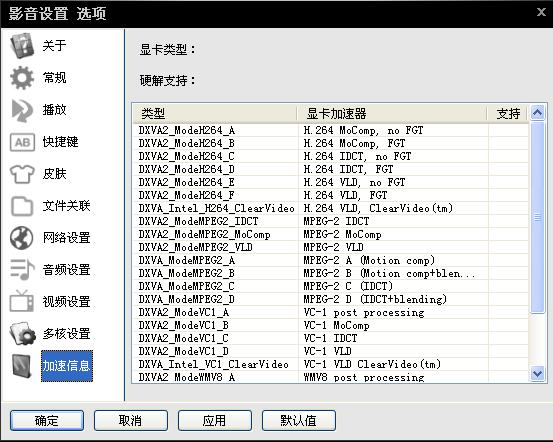Screen dimensions: 553x442
Task: Open the 播放 playback settings icon
Action: click(22, 110)
